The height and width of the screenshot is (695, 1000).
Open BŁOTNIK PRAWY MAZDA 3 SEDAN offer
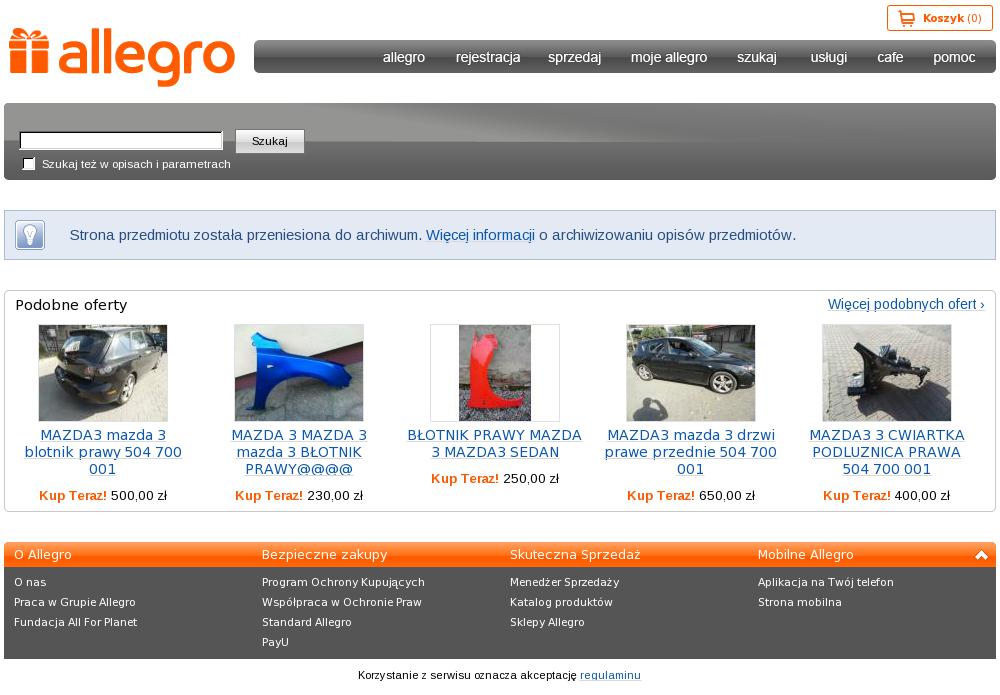[495, 444]
